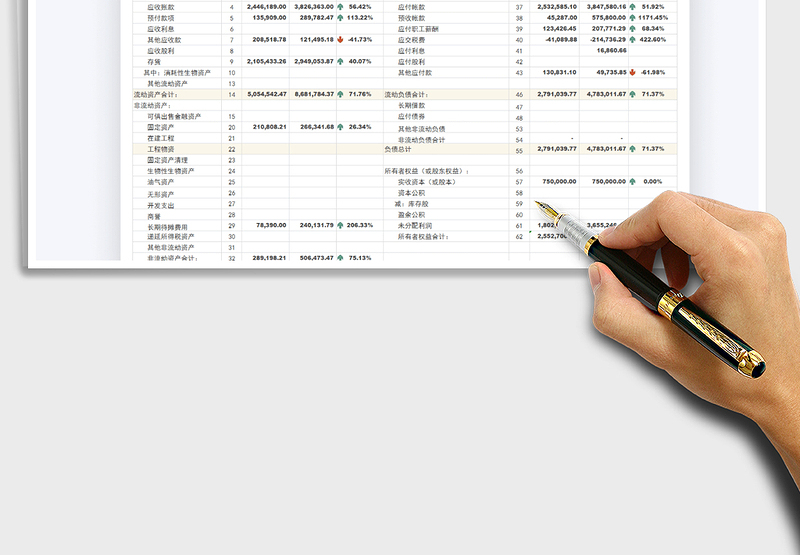Click the green up arrow beside 422.60%
The image size is (800, 555).
[632, 39]
